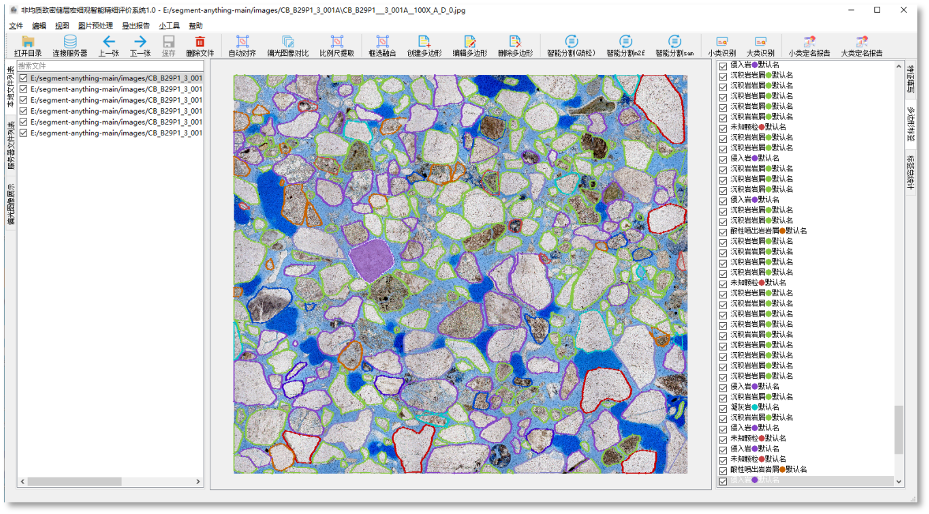Click the purple-filled grain polygon in the image
929x514 pixels.
370,259
